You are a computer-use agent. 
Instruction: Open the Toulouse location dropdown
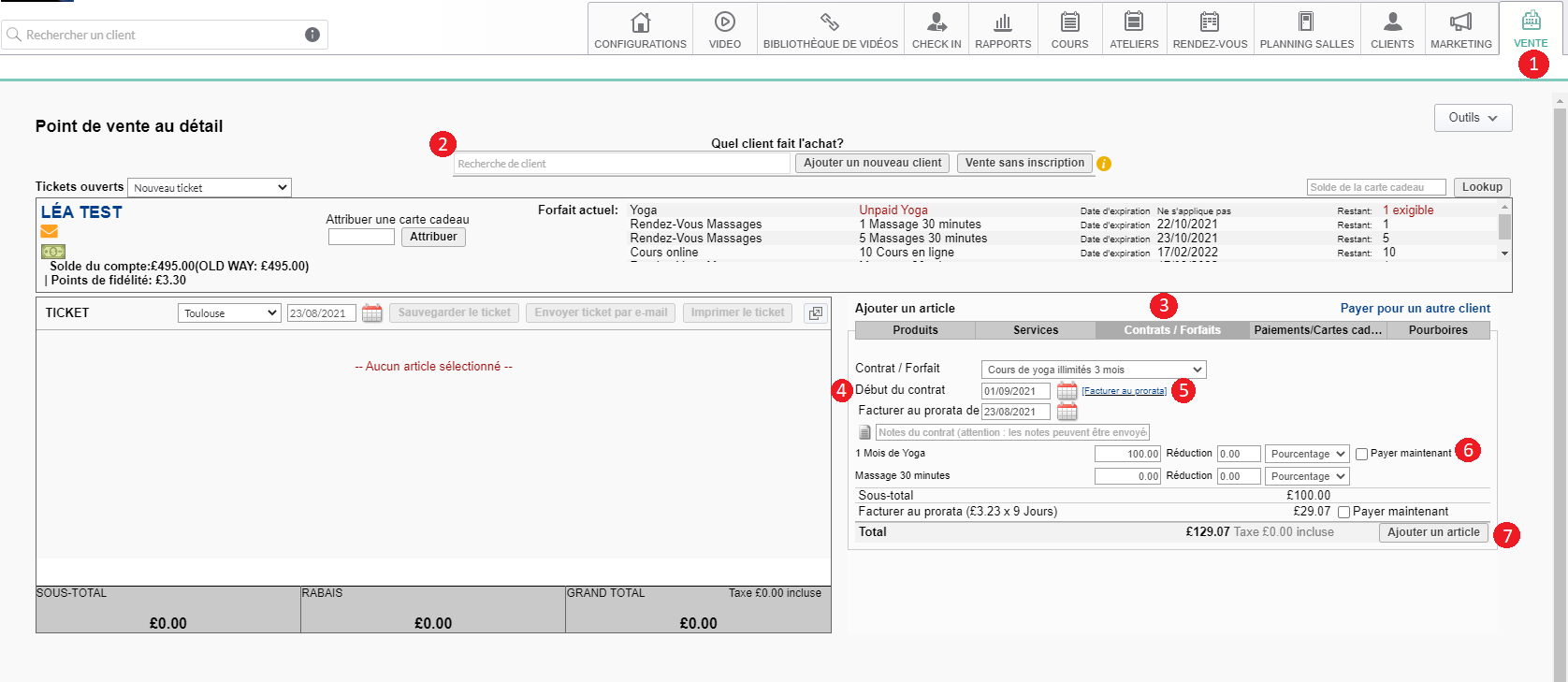point(229,313)
